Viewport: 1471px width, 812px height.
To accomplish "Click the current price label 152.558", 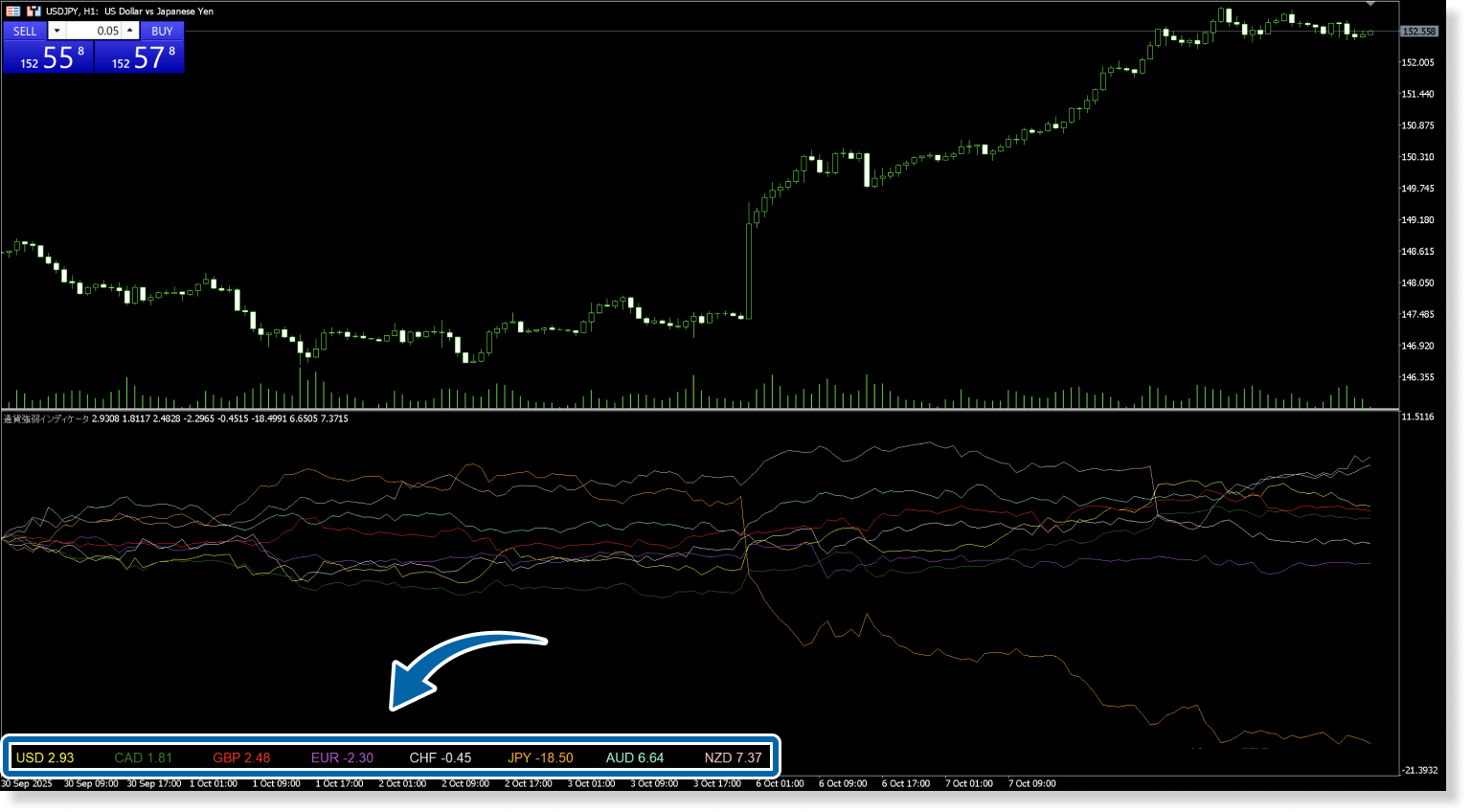I will [x=1418, y=32].
